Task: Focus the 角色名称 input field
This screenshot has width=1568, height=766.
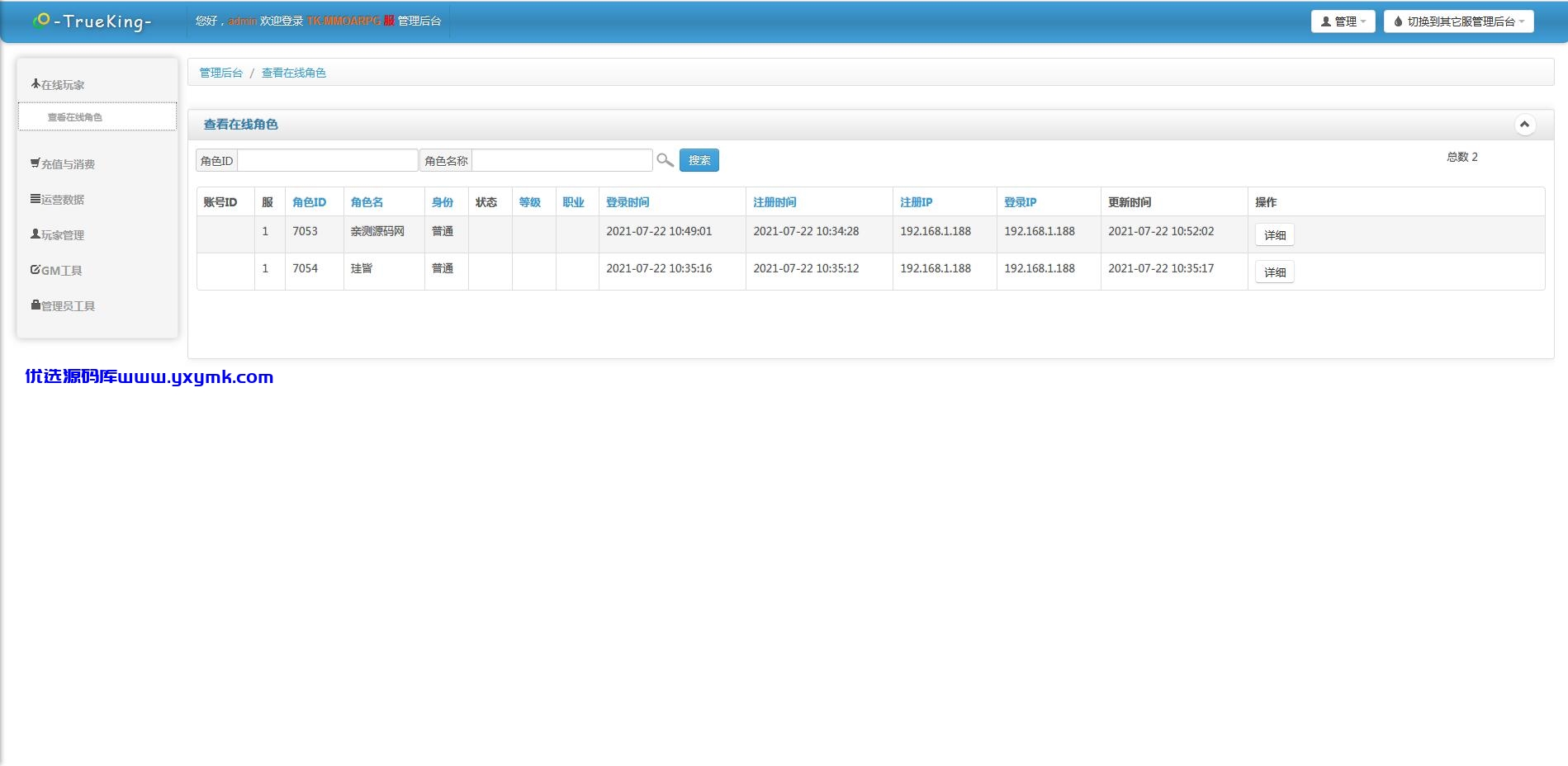Action: (x=562, y=160)
